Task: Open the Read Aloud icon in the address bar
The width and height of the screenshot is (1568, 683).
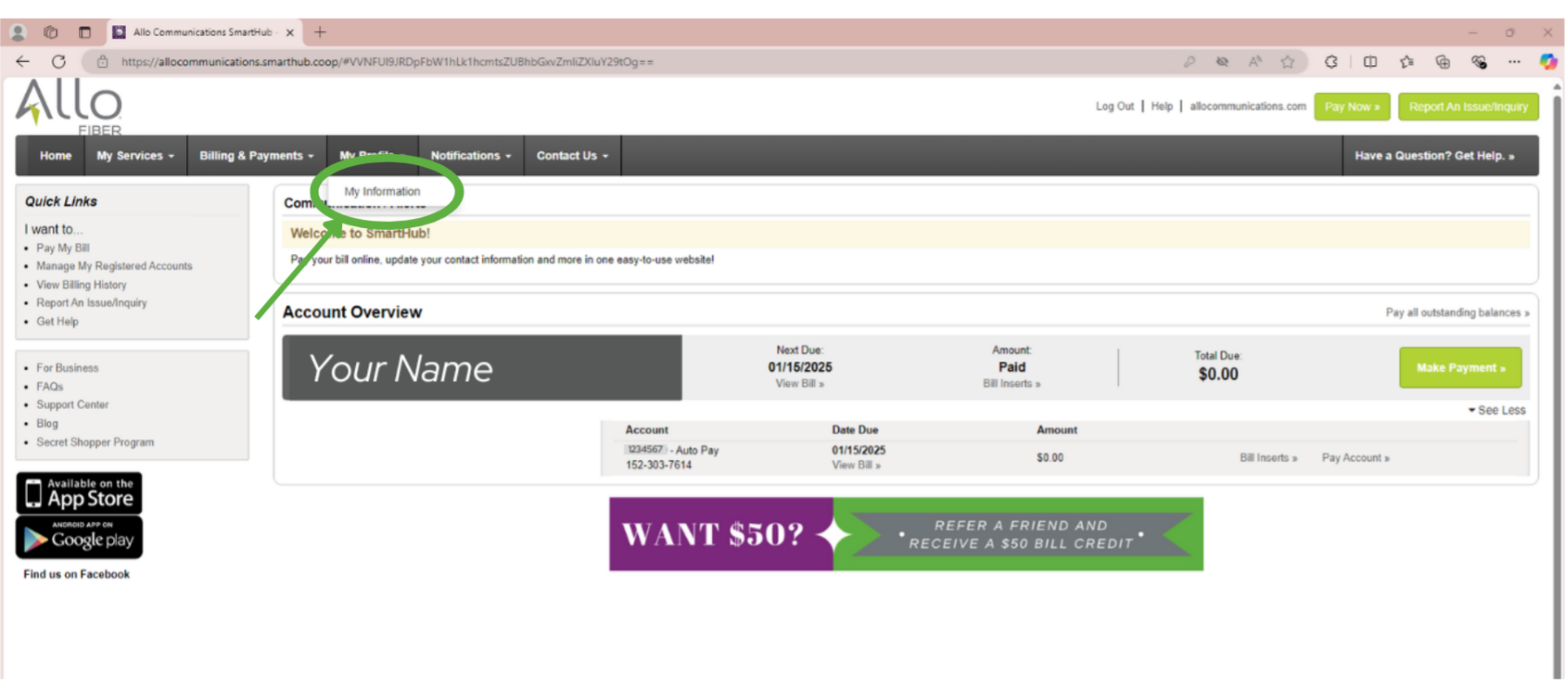Action: 1255,62
